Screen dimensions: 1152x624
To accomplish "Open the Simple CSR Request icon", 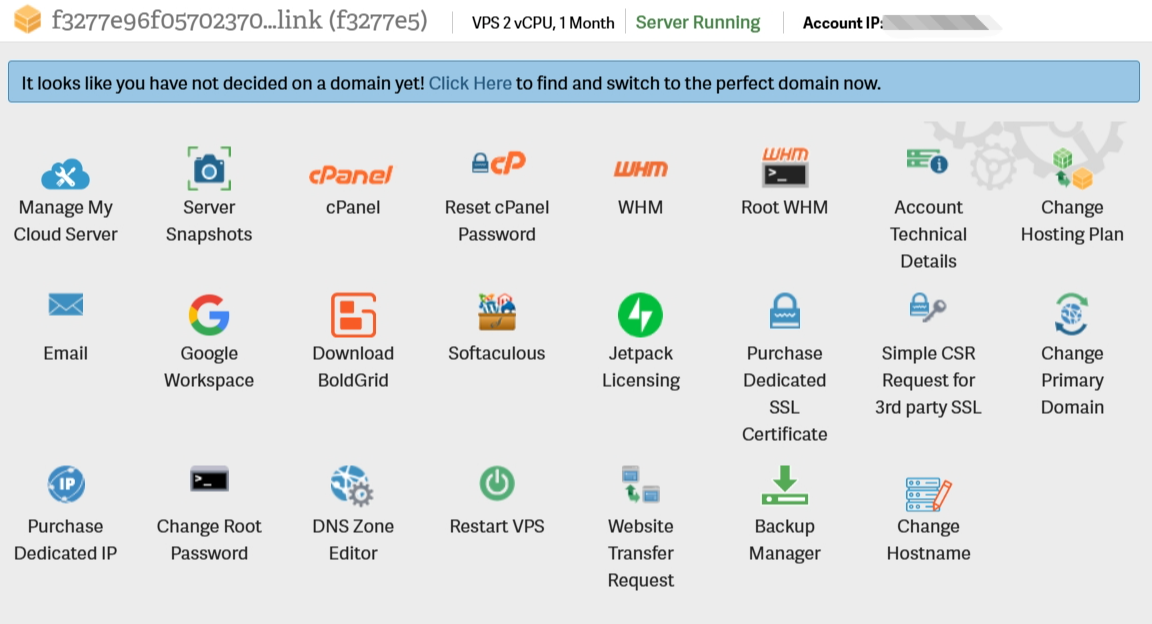I will point(927,307).
